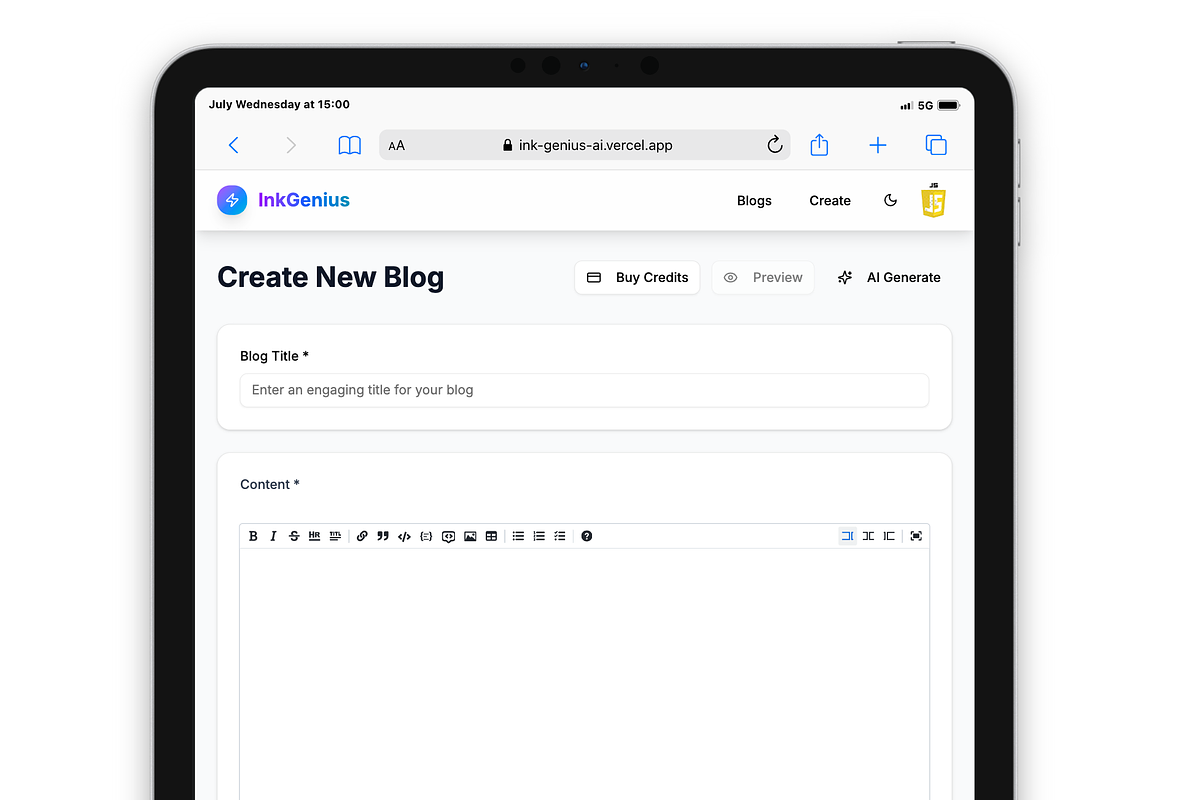The image size is (1200, 800).
Task: Add an unordered bullet list
Action: tap(518, 536)
